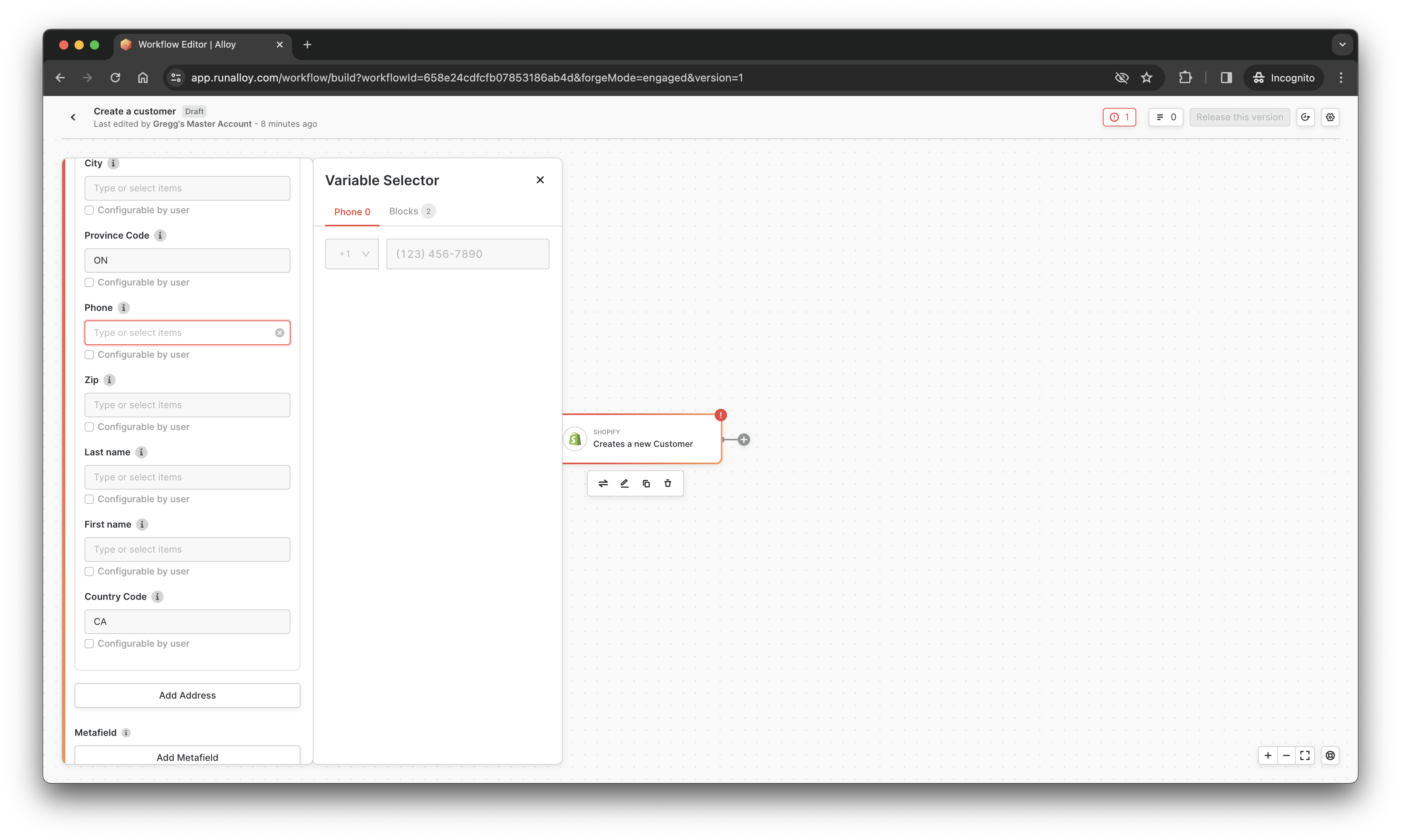Click the Last name info icon
1401x840 pixels.
(x=141, y=452)
